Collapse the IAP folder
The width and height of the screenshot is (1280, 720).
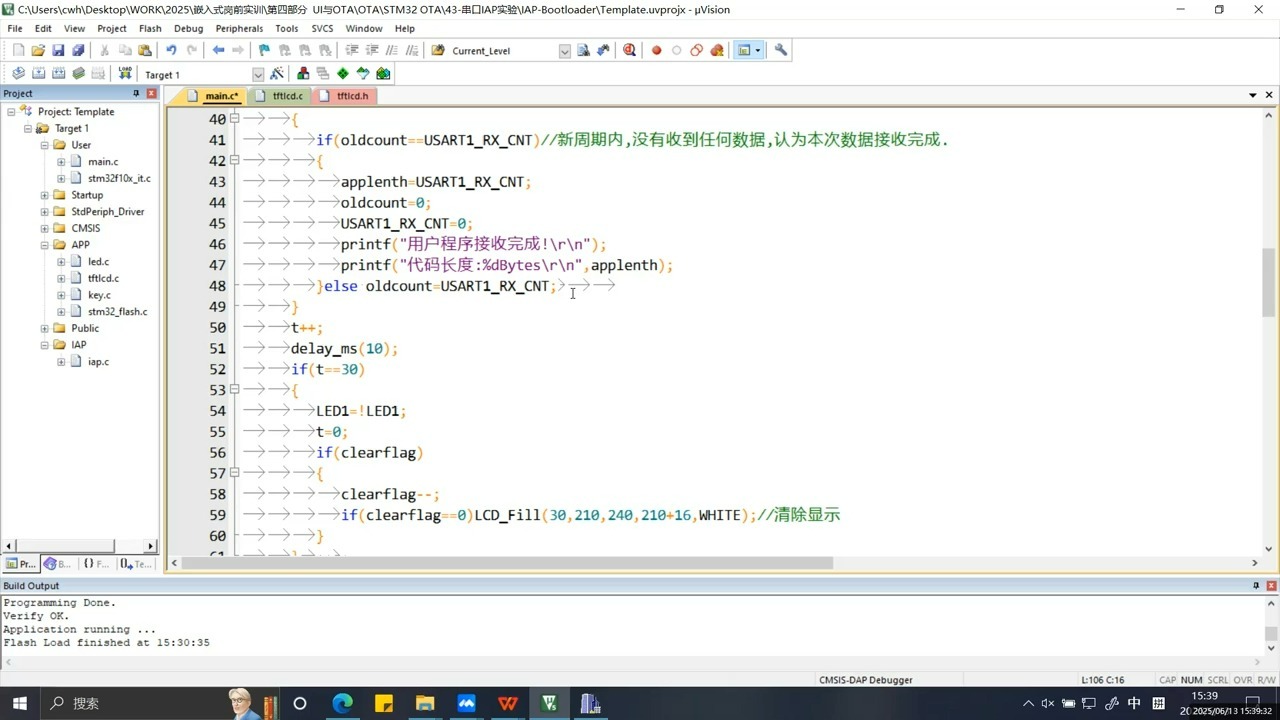click(x=45, y=345)
